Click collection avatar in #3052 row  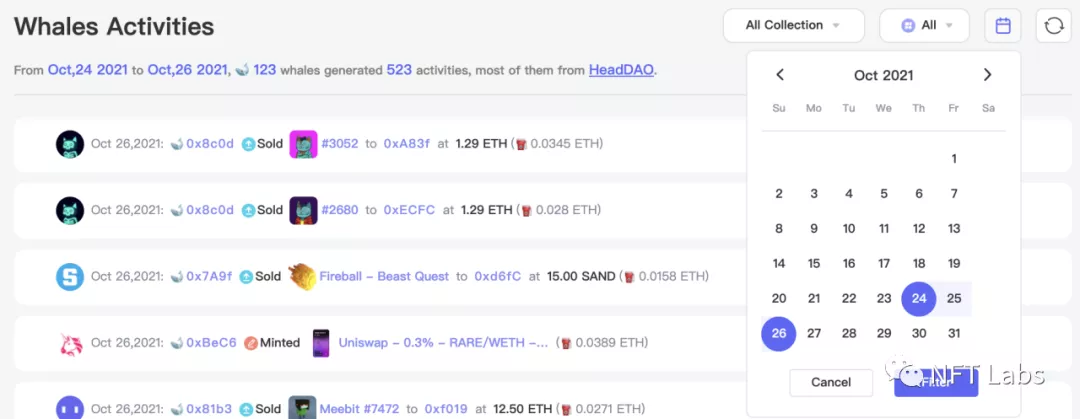click(70, 144)
